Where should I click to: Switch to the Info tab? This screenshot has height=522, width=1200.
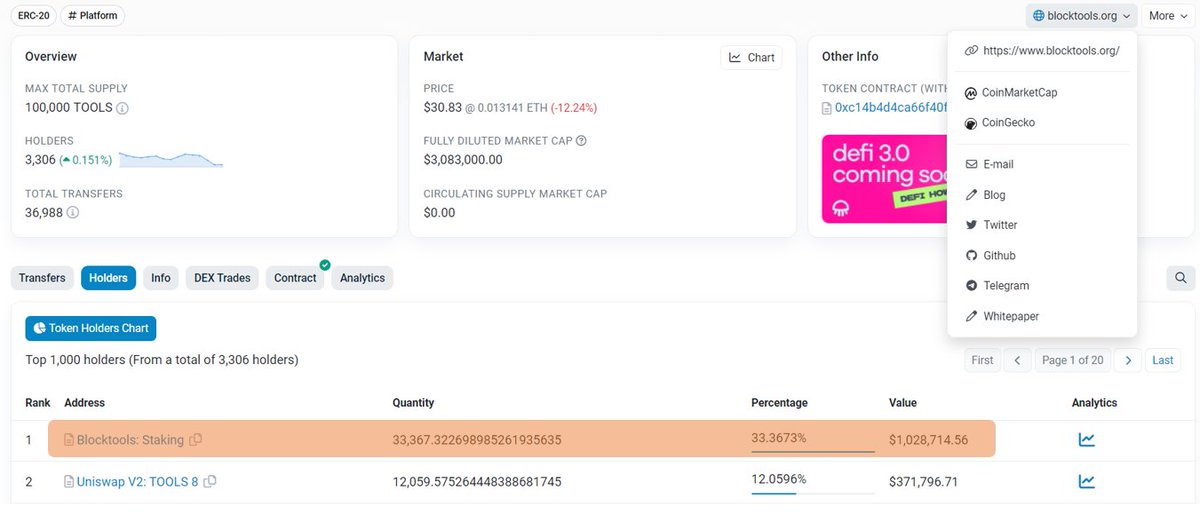(x=161, y=278)
